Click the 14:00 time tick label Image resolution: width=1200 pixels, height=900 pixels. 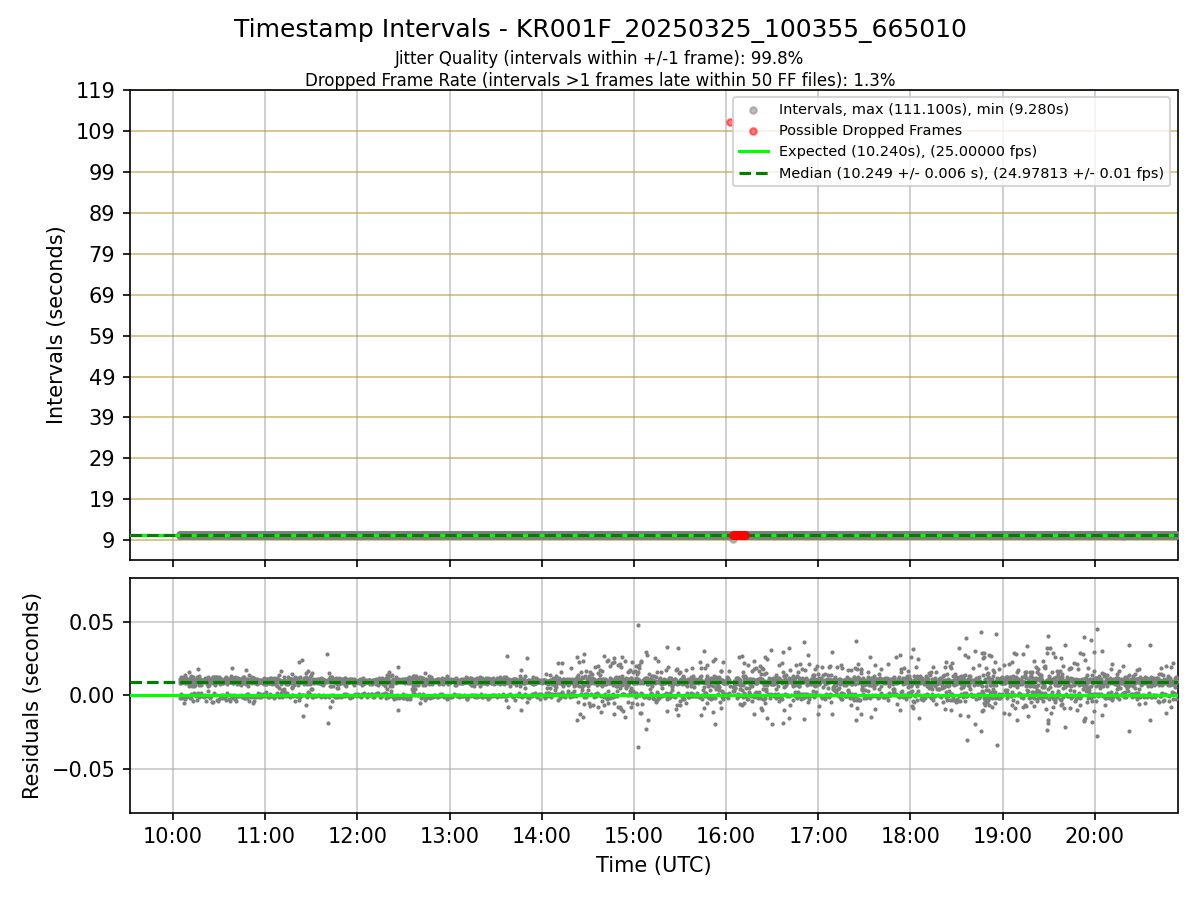541,834
